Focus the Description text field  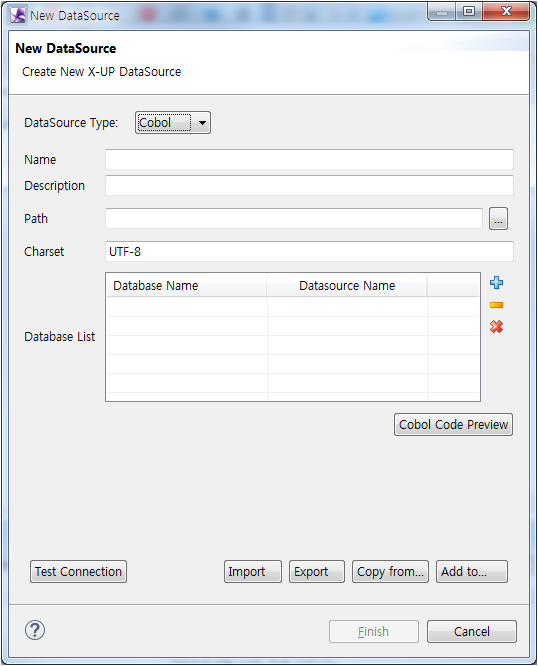(309, 186)
